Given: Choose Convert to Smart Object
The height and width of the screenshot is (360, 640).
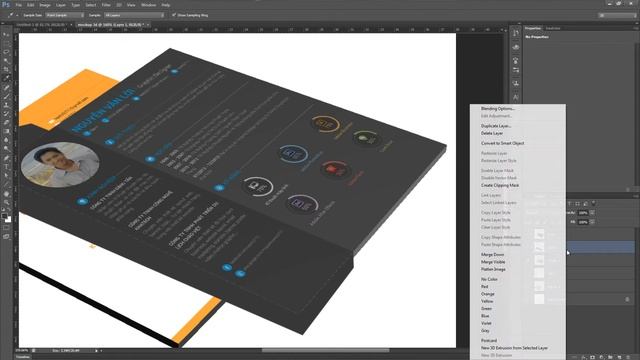Looking at the screenshot, I should point(502,143).
